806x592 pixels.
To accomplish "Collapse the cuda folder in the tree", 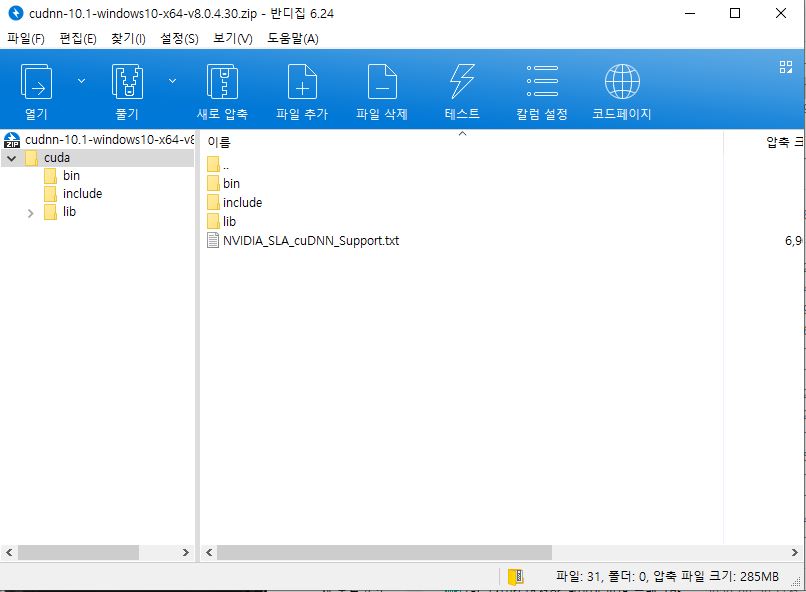I will (x=11, y=158).
